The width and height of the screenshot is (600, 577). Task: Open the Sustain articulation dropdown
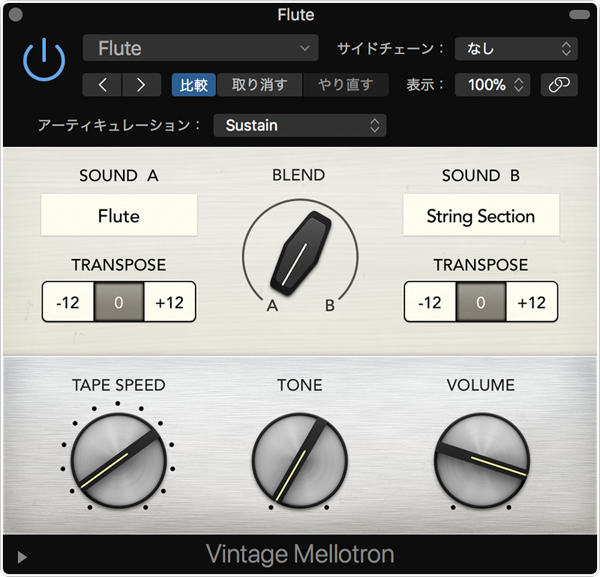click(x=300, y=125)
